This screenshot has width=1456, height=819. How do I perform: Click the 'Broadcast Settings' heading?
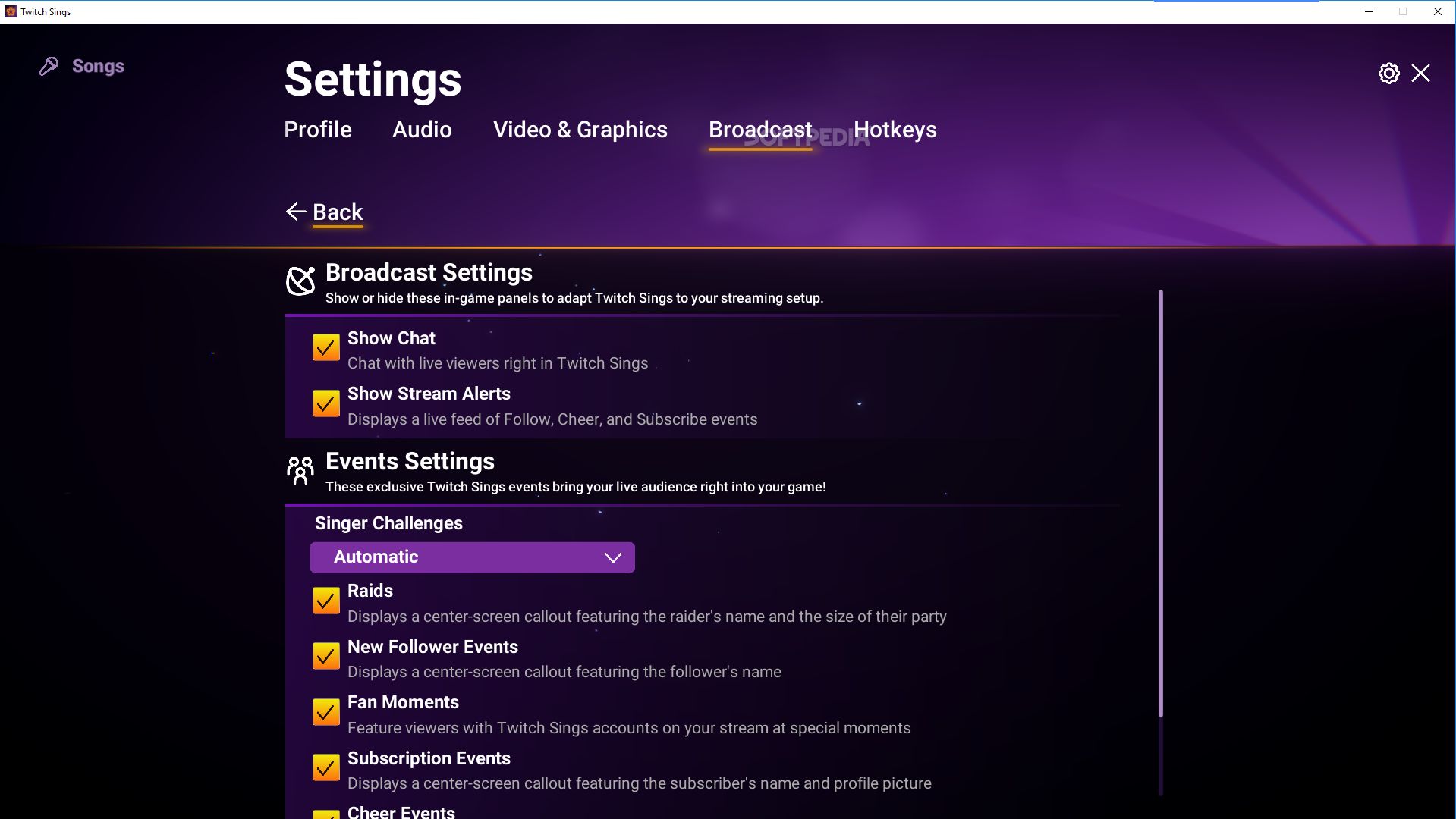(429, 272)
